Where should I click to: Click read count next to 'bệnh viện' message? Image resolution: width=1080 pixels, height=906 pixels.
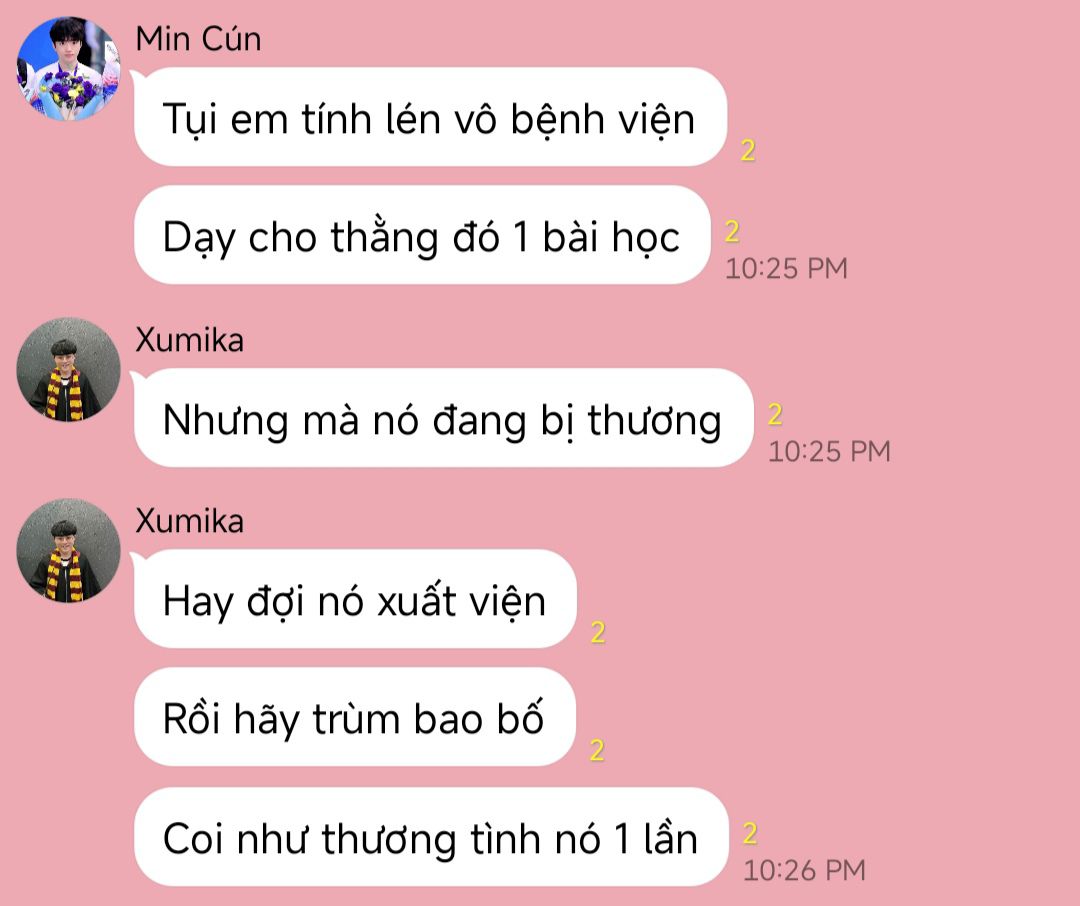coord(748,150)
